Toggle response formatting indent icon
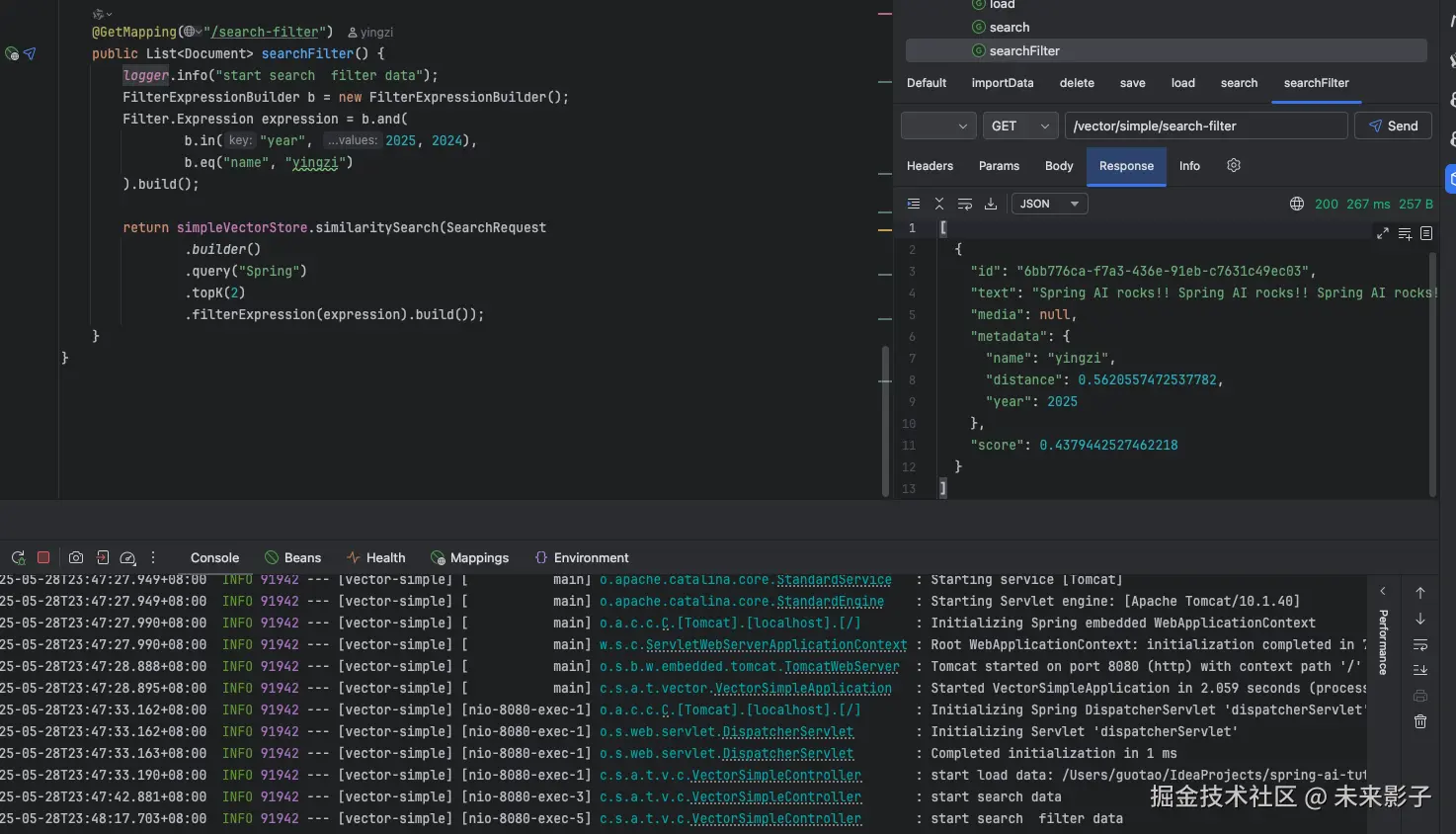Viewport: 1456px width, 834px height. click(x=914, y=204)
